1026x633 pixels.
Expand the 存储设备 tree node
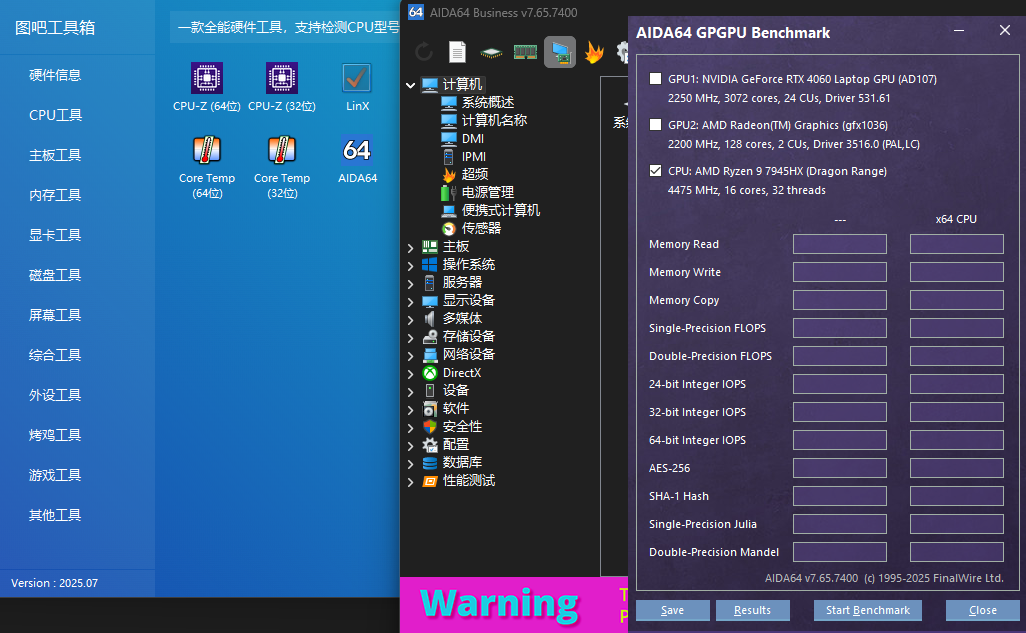pos(410,338)
